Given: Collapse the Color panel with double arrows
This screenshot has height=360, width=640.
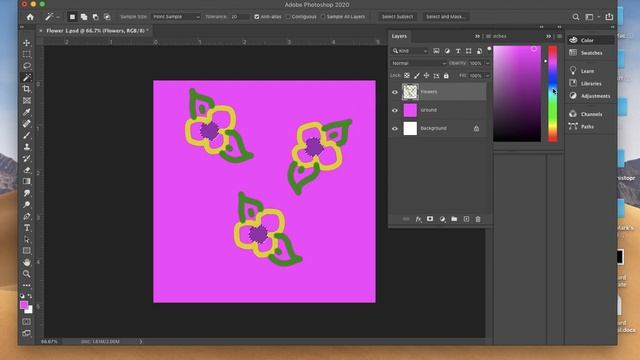Looking at the screenshot, I should (548, 36).
